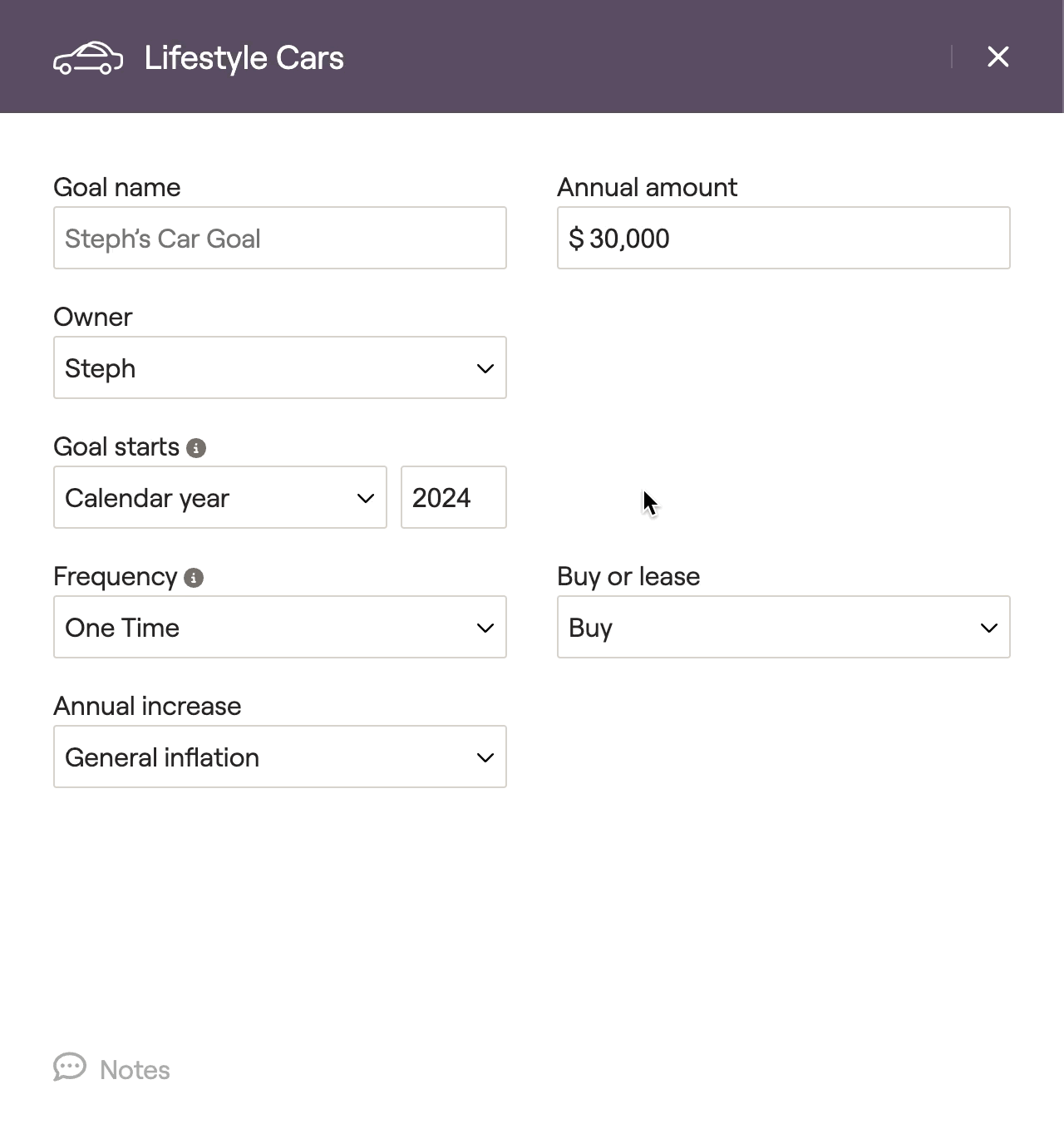
Task: Open the Owner dropdown showing Steph
Action: (280, 367)
